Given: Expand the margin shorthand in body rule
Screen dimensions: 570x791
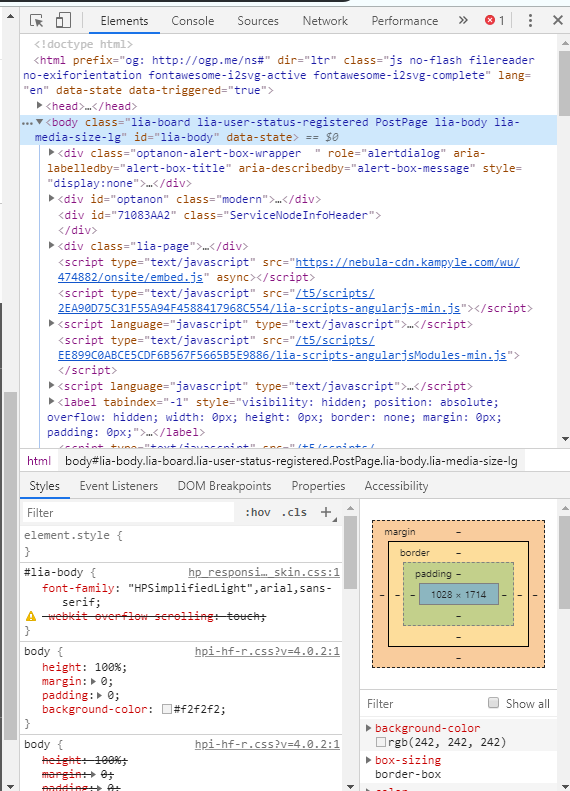Looking at the screenshot, I should pyautogui.click(x=94, y=682).
